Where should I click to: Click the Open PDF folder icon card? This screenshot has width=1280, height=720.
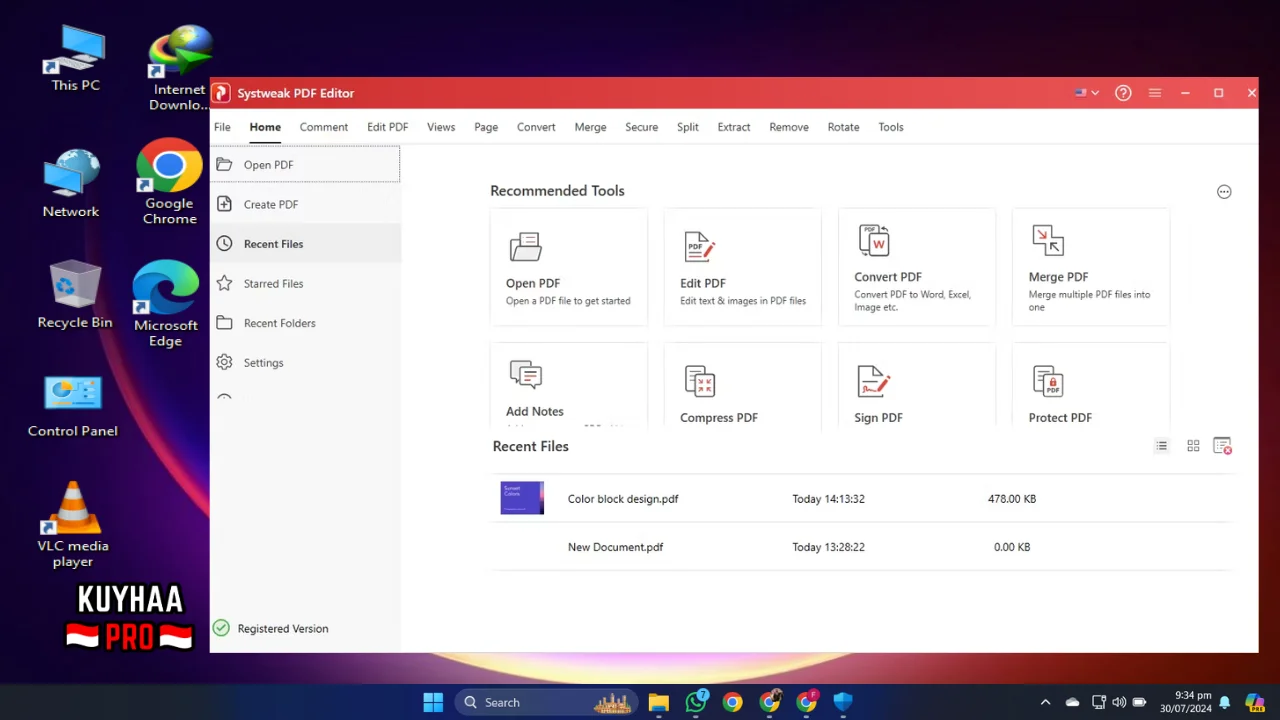(525, 246)
